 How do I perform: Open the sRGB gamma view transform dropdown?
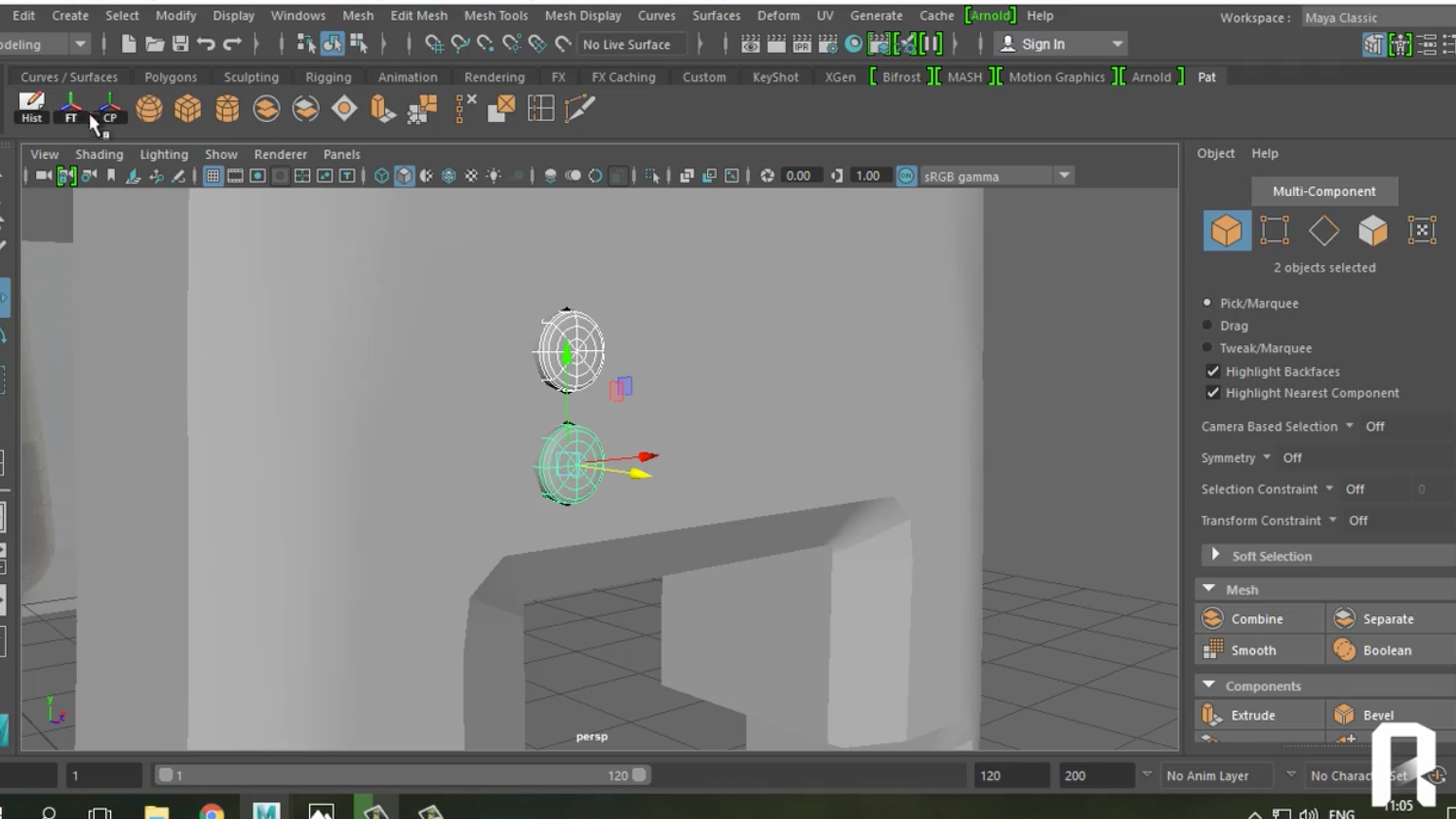[1064, 176]
